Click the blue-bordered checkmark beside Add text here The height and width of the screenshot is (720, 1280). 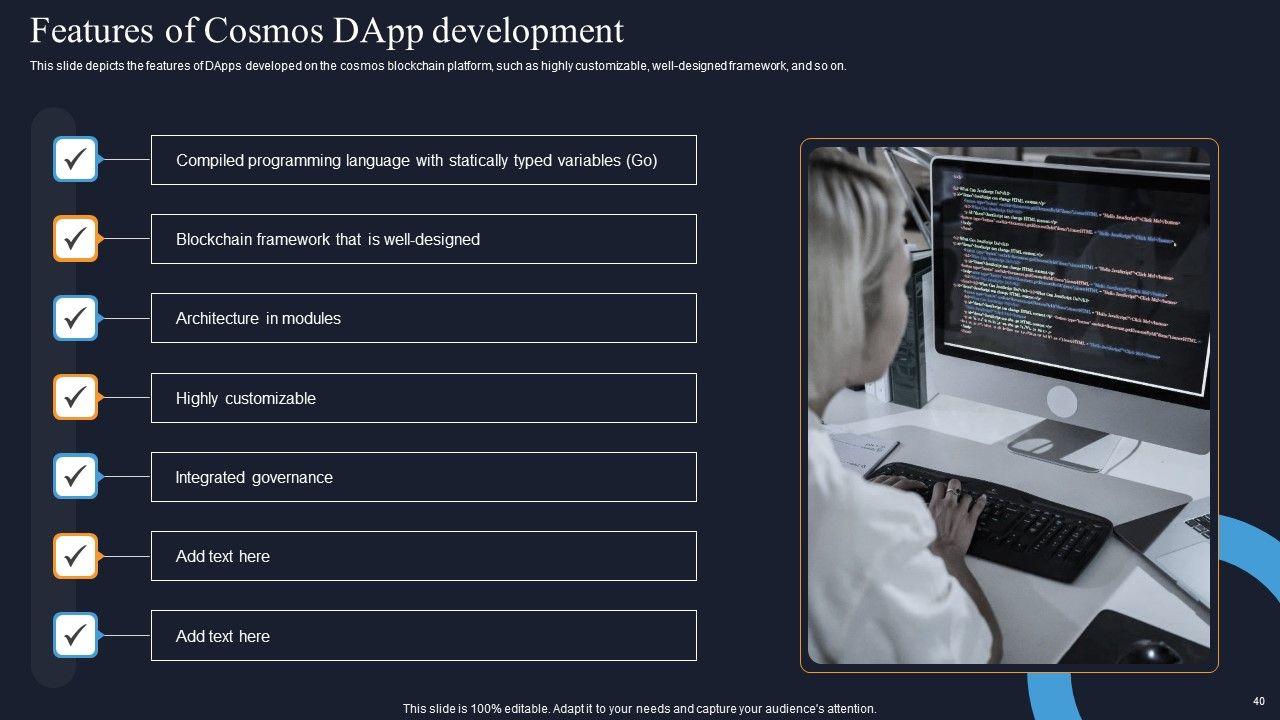pos(75,636)
